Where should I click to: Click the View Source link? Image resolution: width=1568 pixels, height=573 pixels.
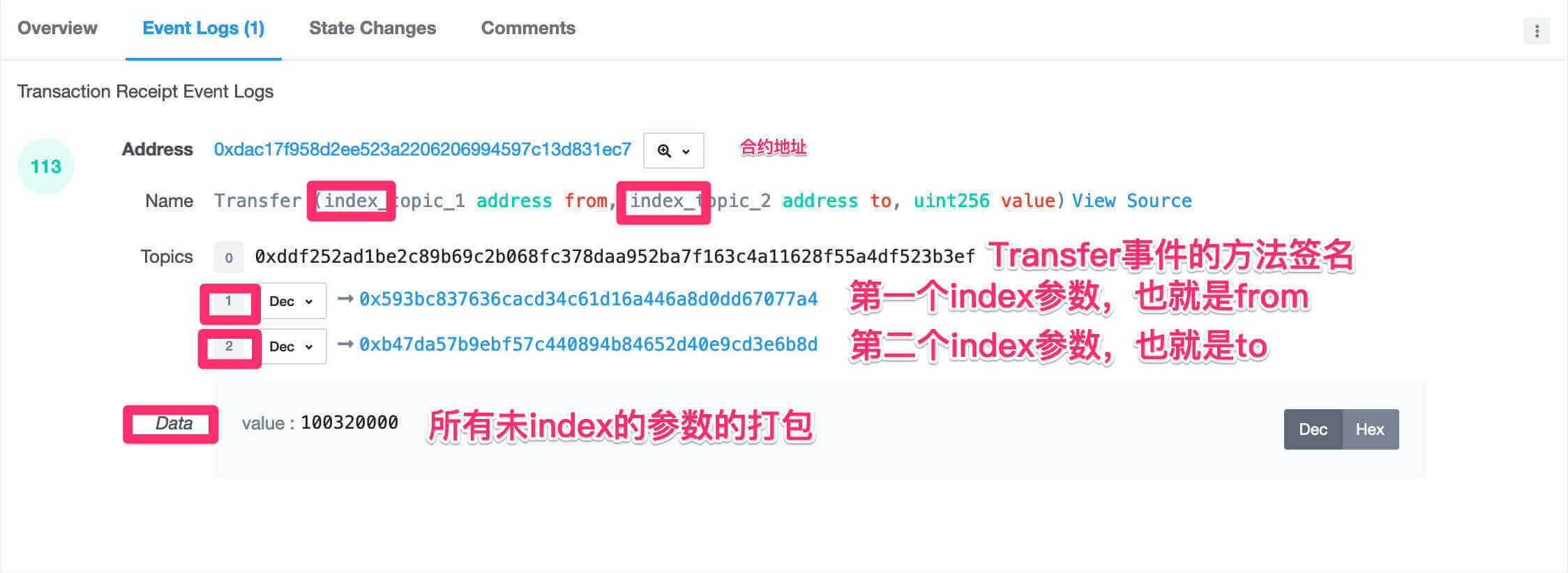tap(1131, 201)
